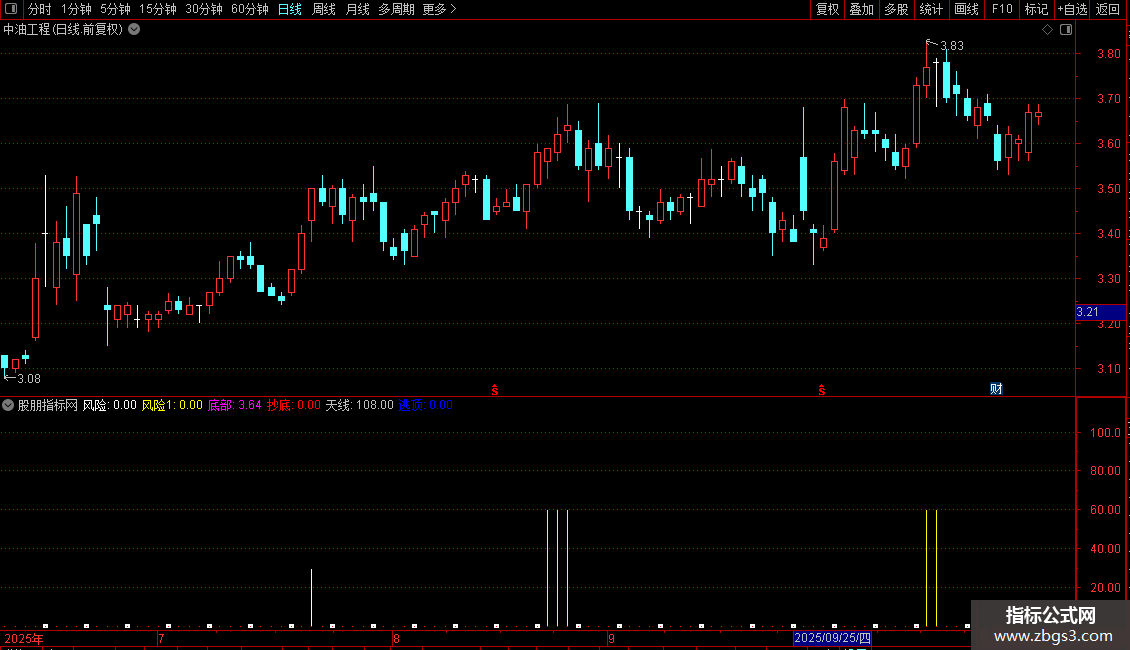The image size is (1130, 650).
Task: Click the 复权 adjustment button
Action: point(827,9)
